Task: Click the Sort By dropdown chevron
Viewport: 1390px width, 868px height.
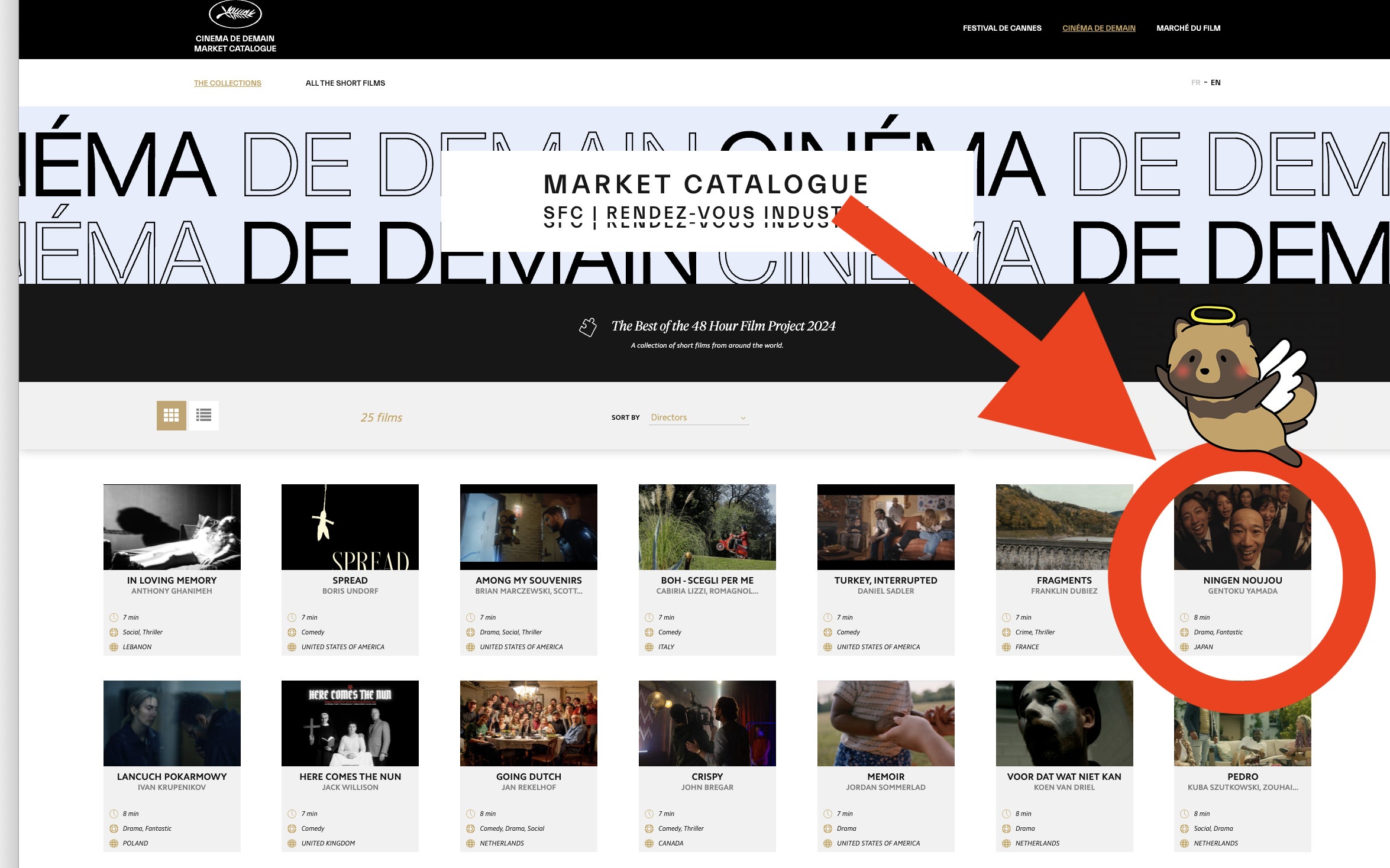Action: (x=743, y=418)
